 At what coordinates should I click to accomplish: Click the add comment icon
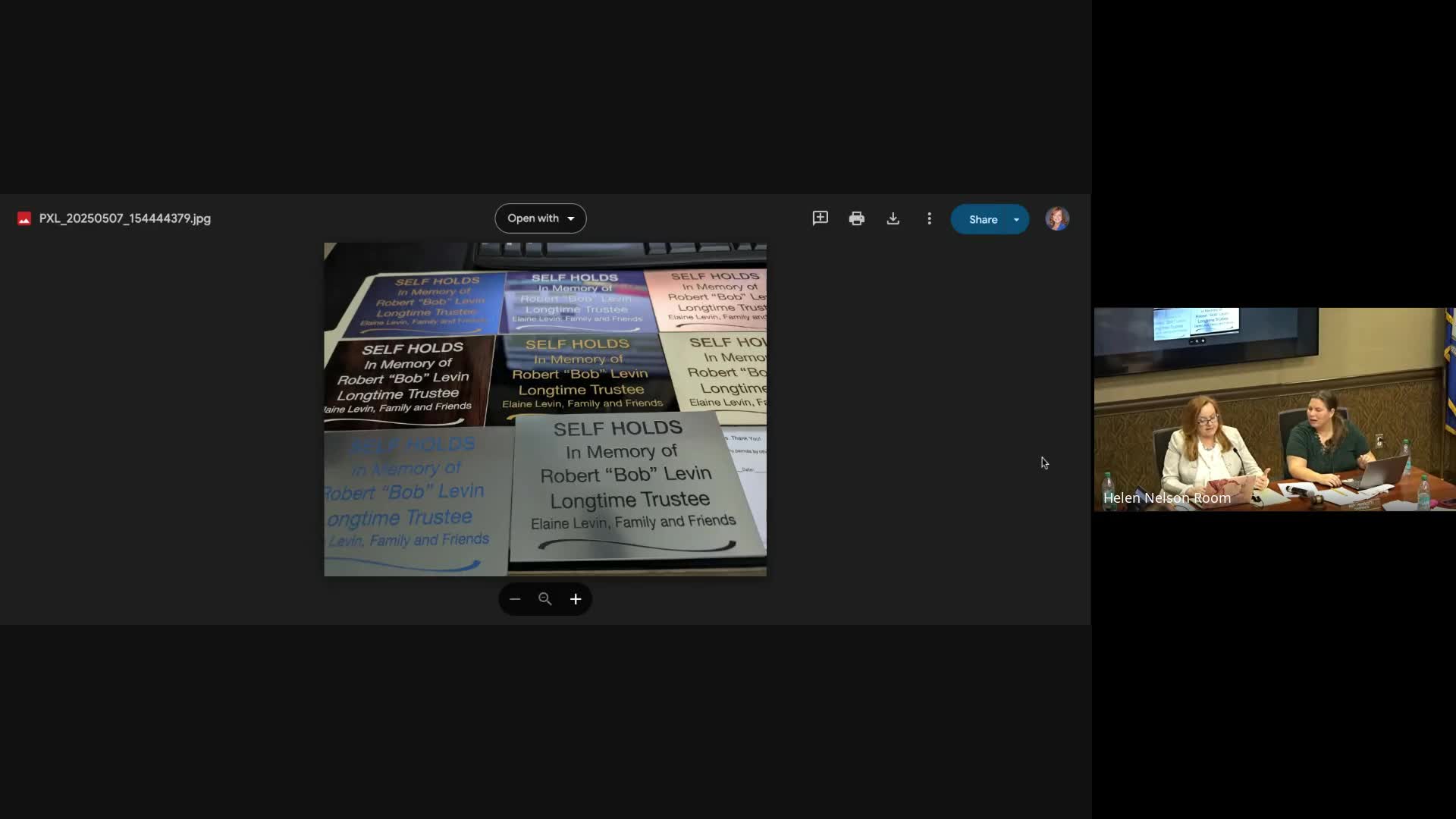click(x=820, y=218)
